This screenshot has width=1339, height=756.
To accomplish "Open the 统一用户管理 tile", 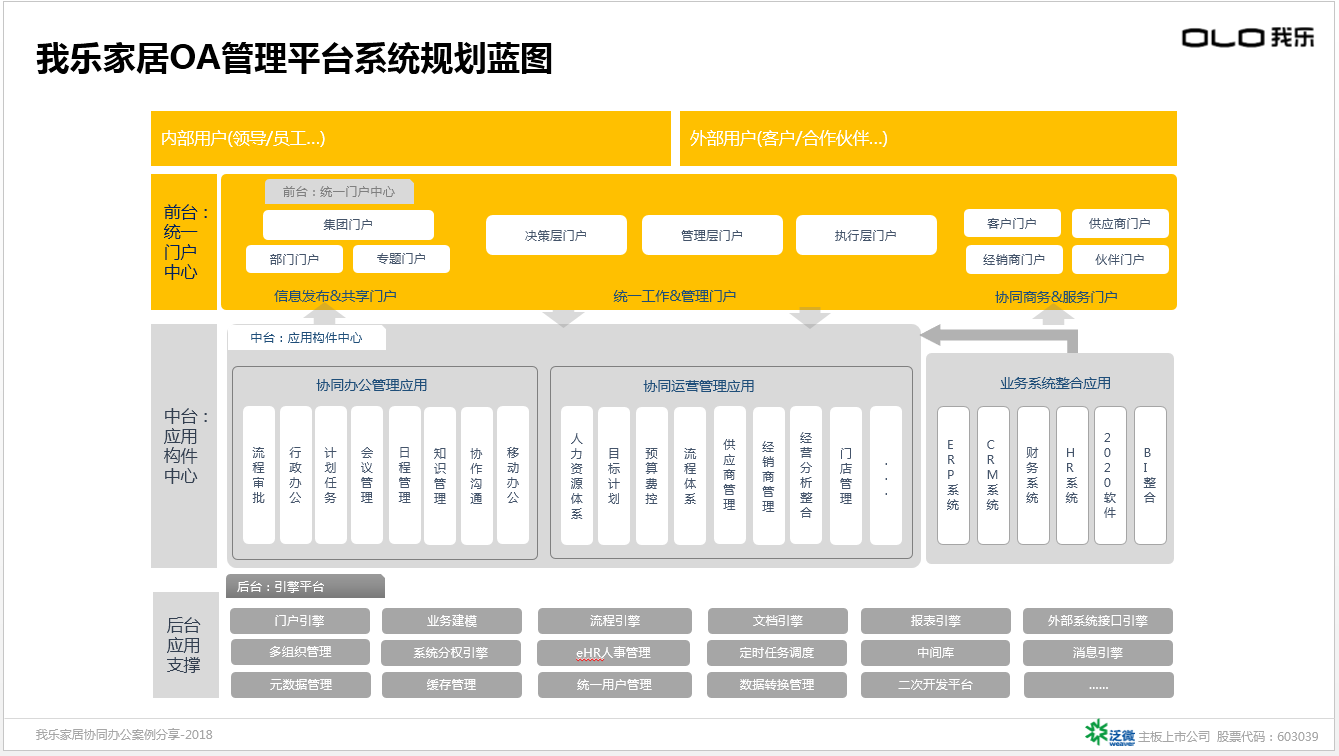I will 614,685.
